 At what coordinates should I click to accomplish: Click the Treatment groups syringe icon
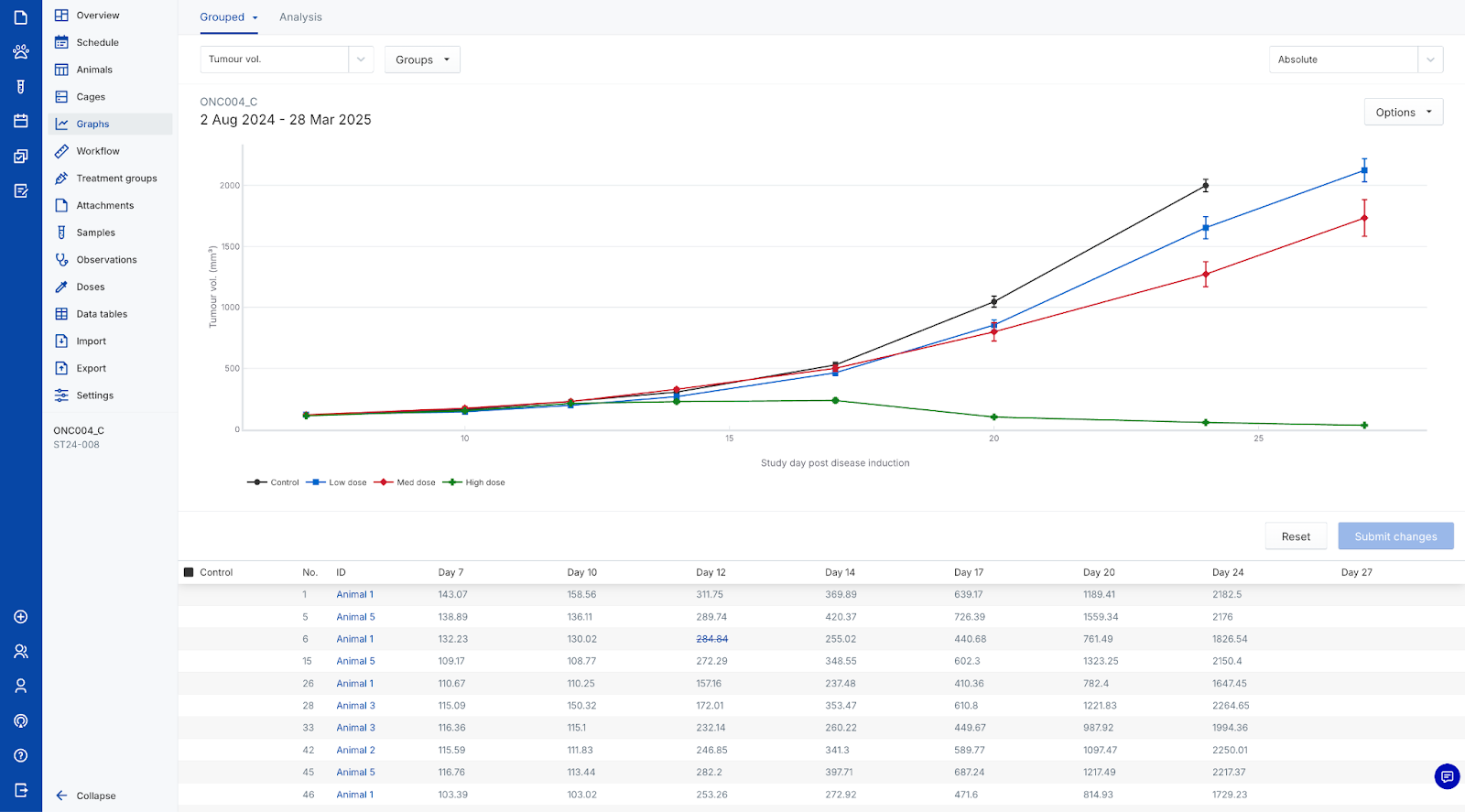pyautogui.click(x=61, y=179)
